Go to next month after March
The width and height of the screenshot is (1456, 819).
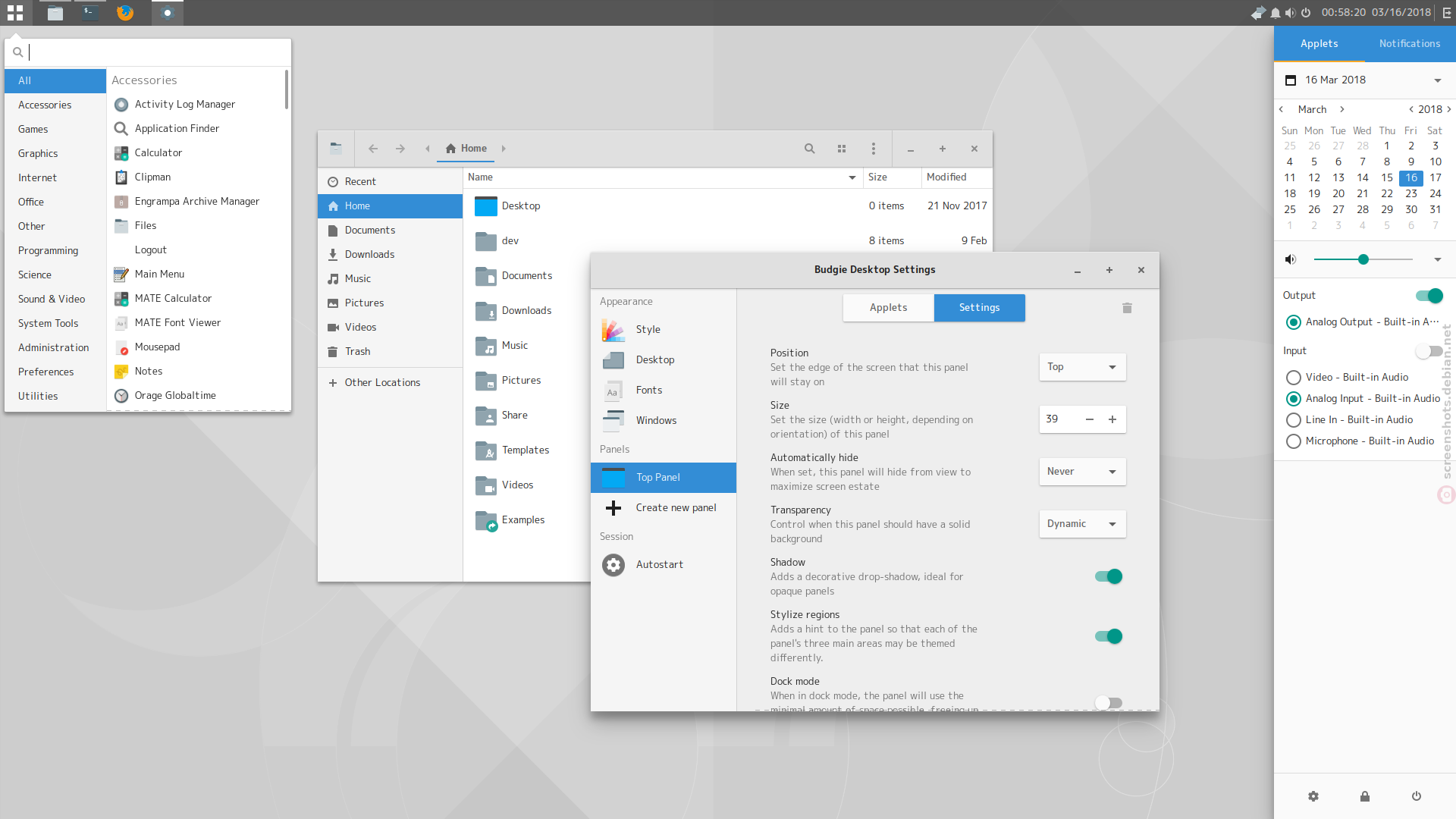1342,109
